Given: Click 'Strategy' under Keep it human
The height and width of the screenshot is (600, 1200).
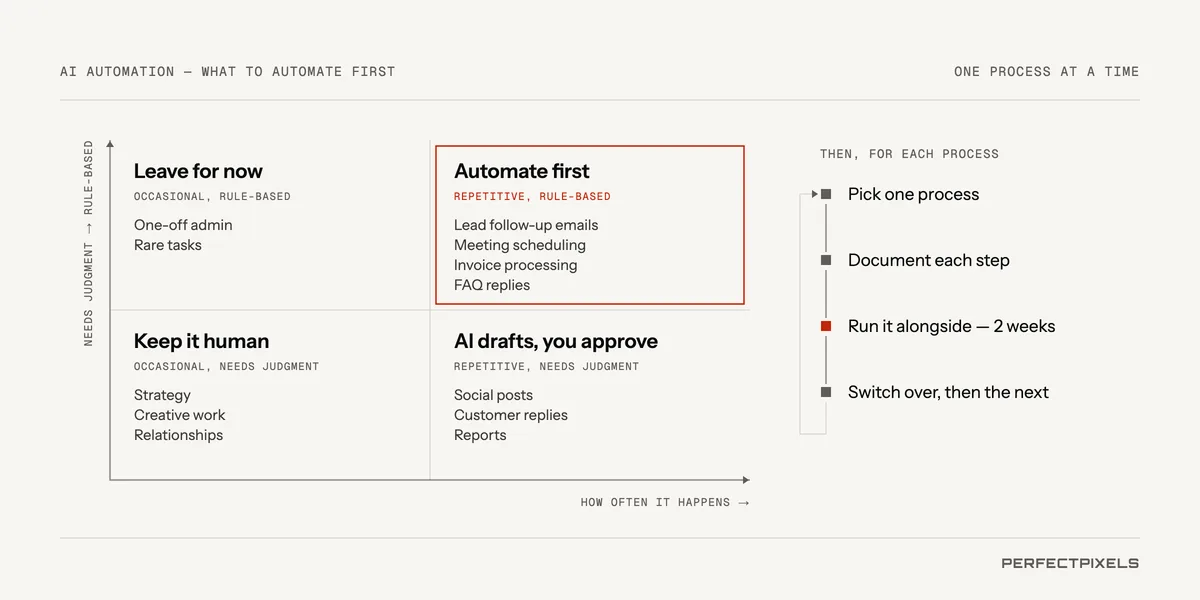Looking at the screenshot, I should click(162, 395).
